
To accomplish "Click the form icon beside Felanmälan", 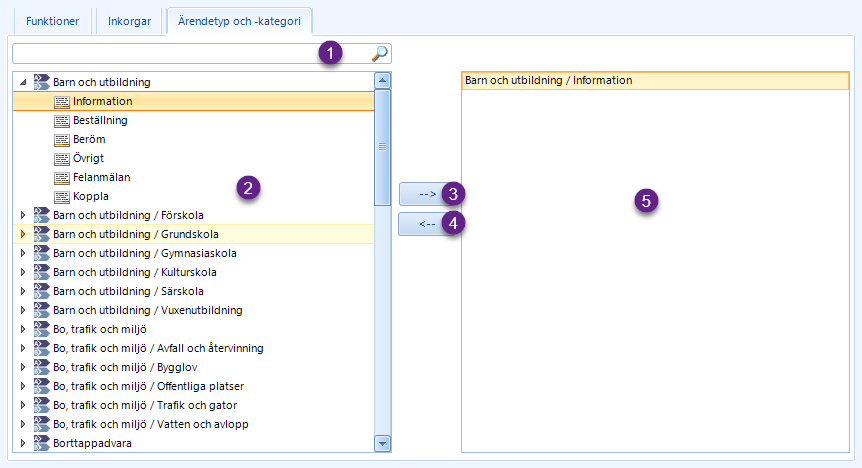I will tap(62, 178).
